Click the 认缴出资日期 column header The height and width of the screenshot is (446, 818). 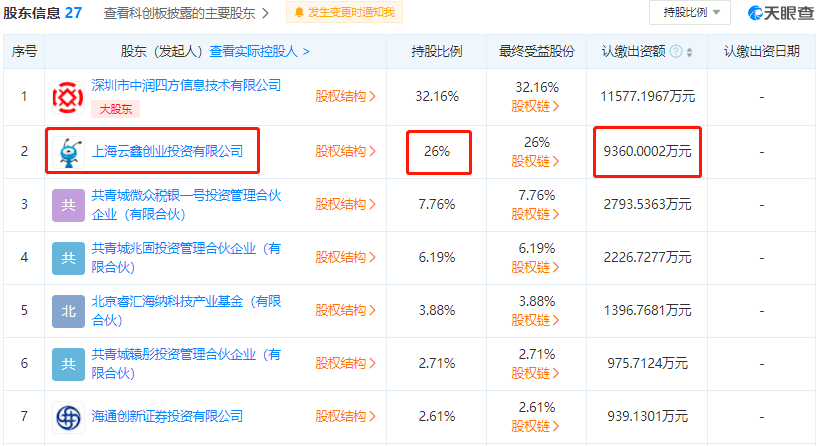coord(762,51)
